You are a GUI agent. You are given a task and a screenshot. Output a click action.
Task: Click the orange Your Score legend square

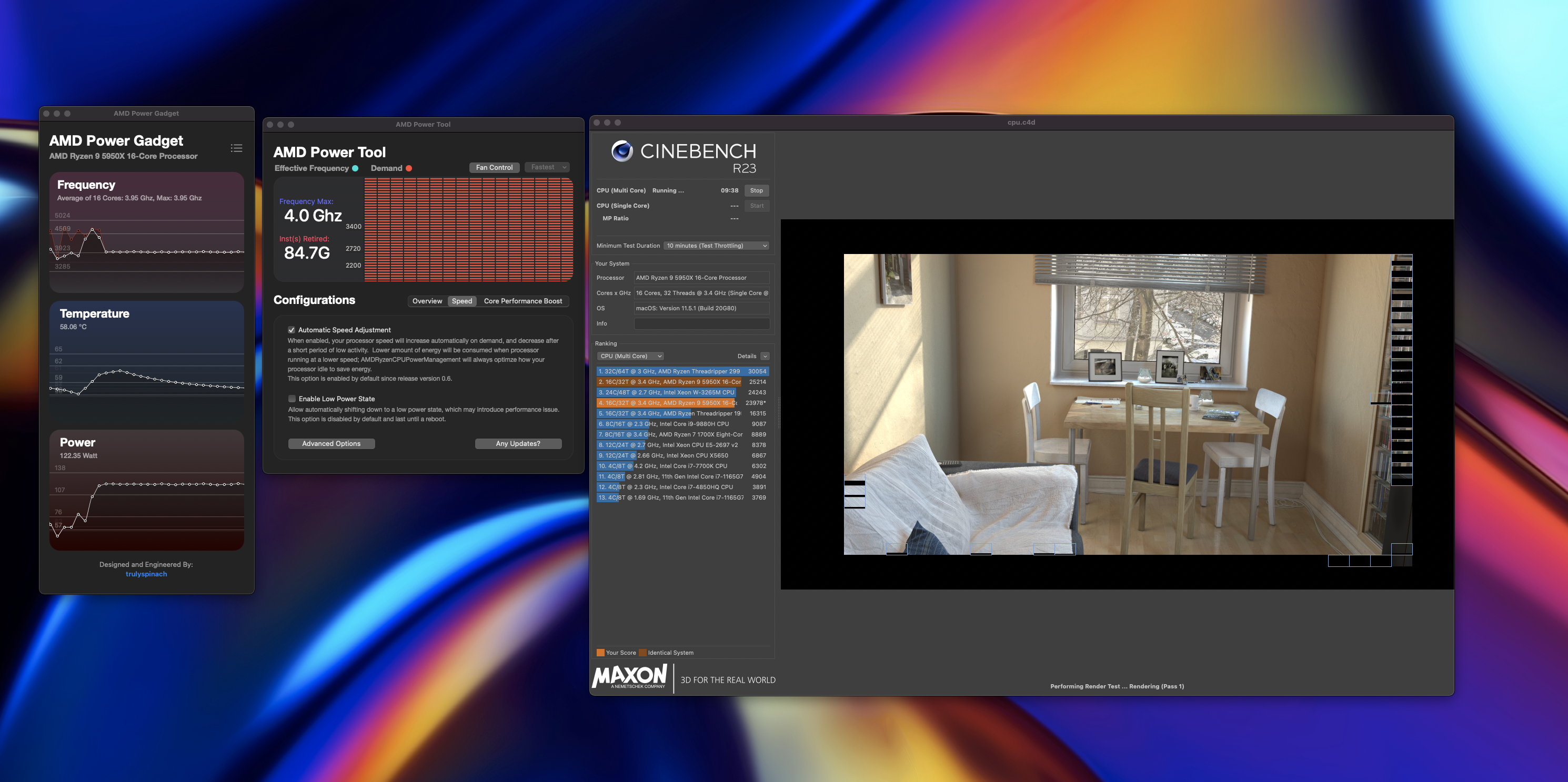[600, 653]
